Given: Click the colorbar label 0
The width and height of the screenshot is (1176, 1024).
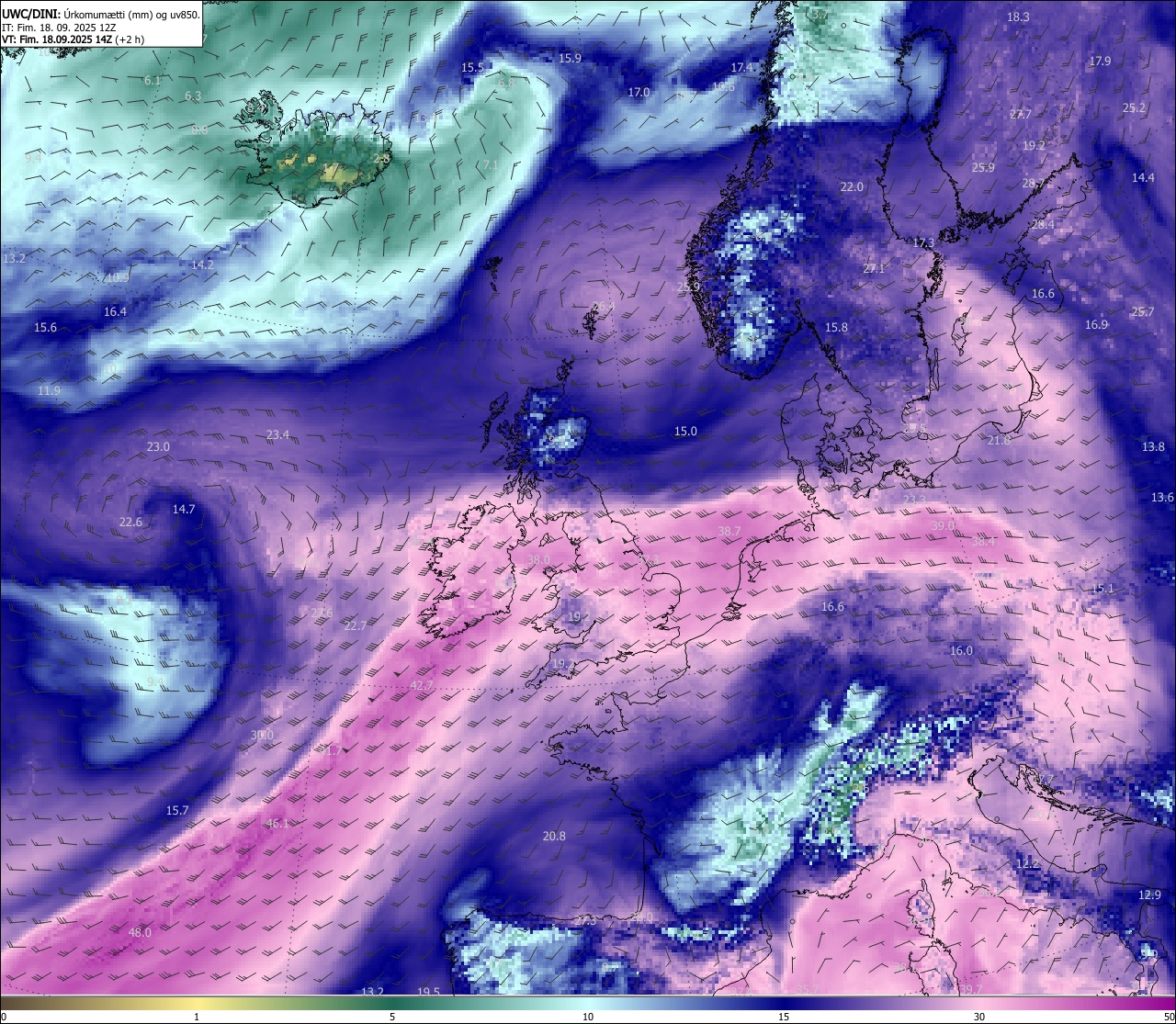Looking at the screenshot, I should (x=4, y=1017).
